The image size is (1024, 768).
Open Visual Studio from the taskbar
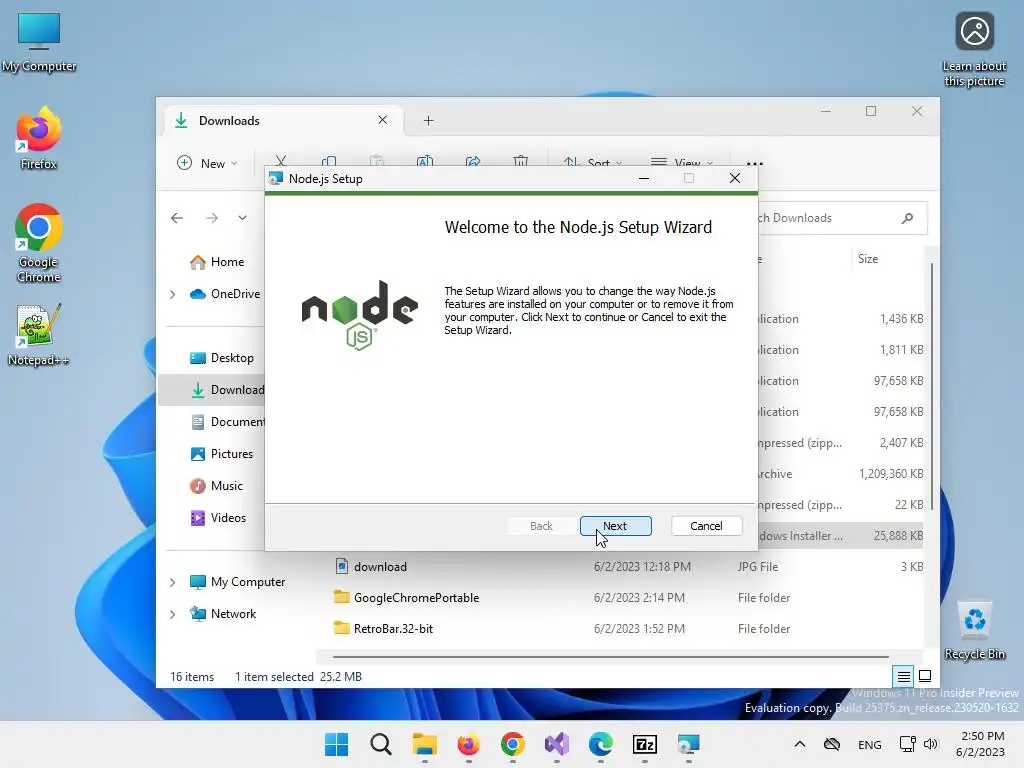pyautogui.click(x=556, y=744)
